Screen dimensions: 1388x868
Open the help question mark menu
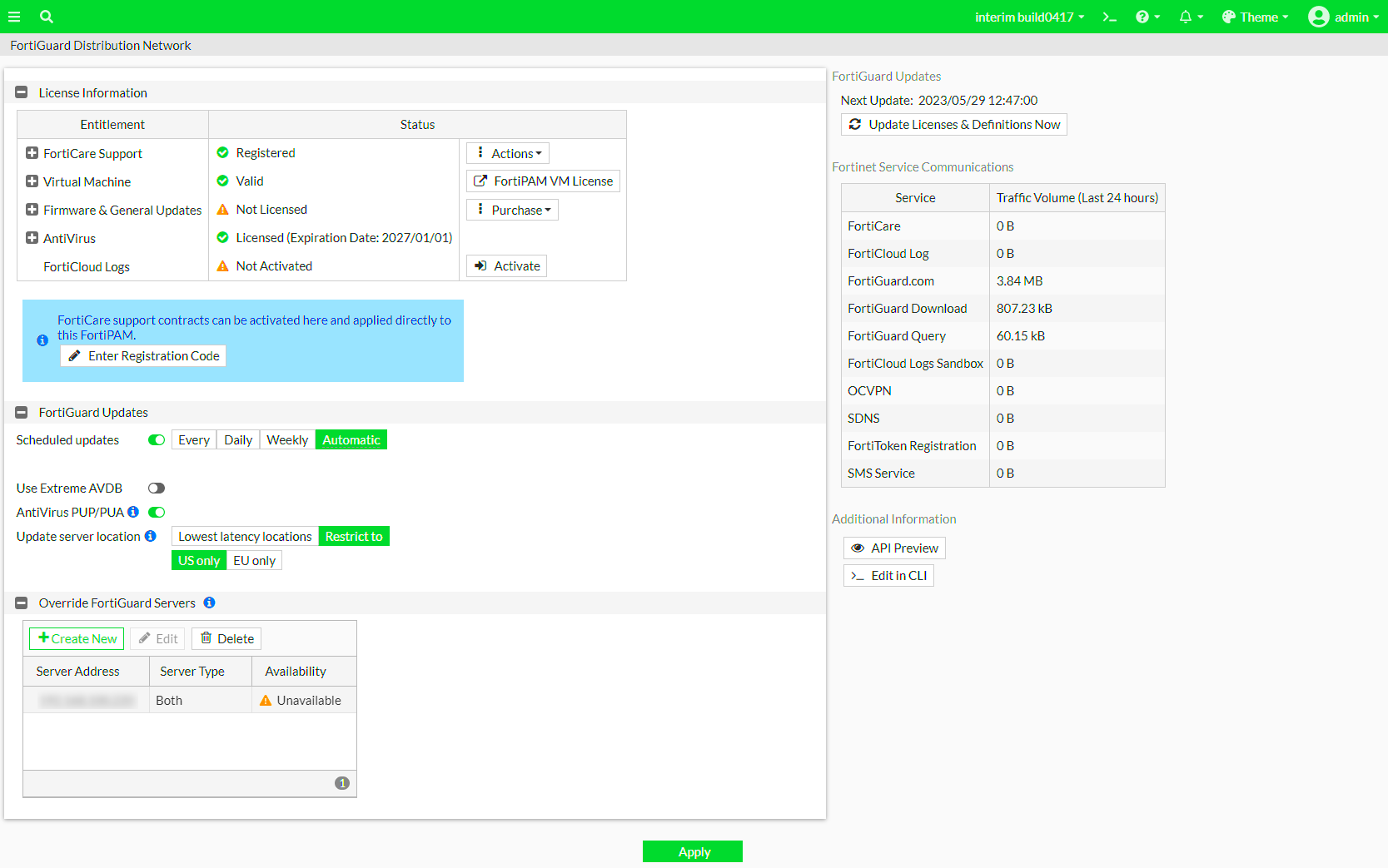tap(1147, 17)
